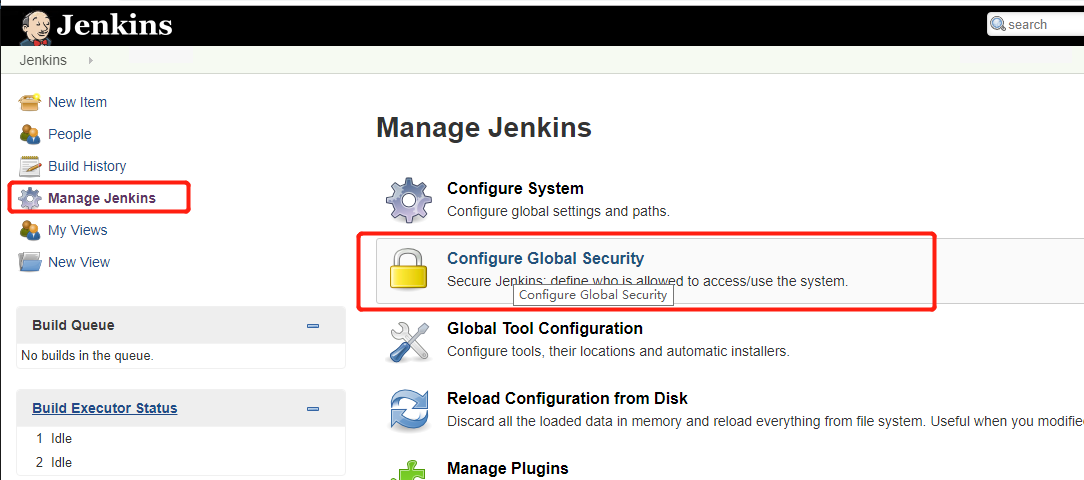Open Build History in the sidebar
Viewport: 1084px width, 480px height.
point(87,166)
